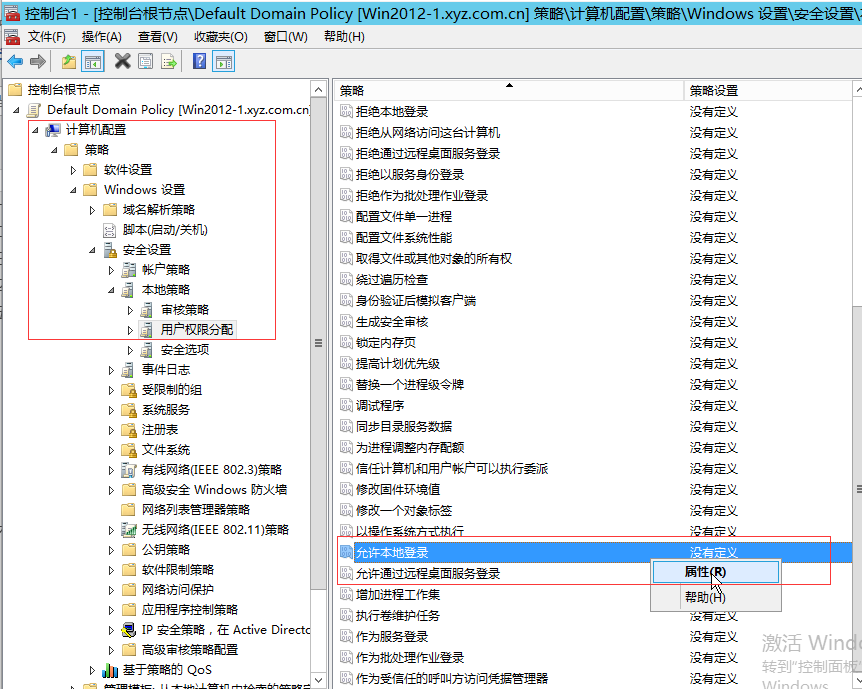The height and width of the screenshot is (689, 862).
Task: Click the Default Domain Policy scroll icon
Action: coord(34,110)
